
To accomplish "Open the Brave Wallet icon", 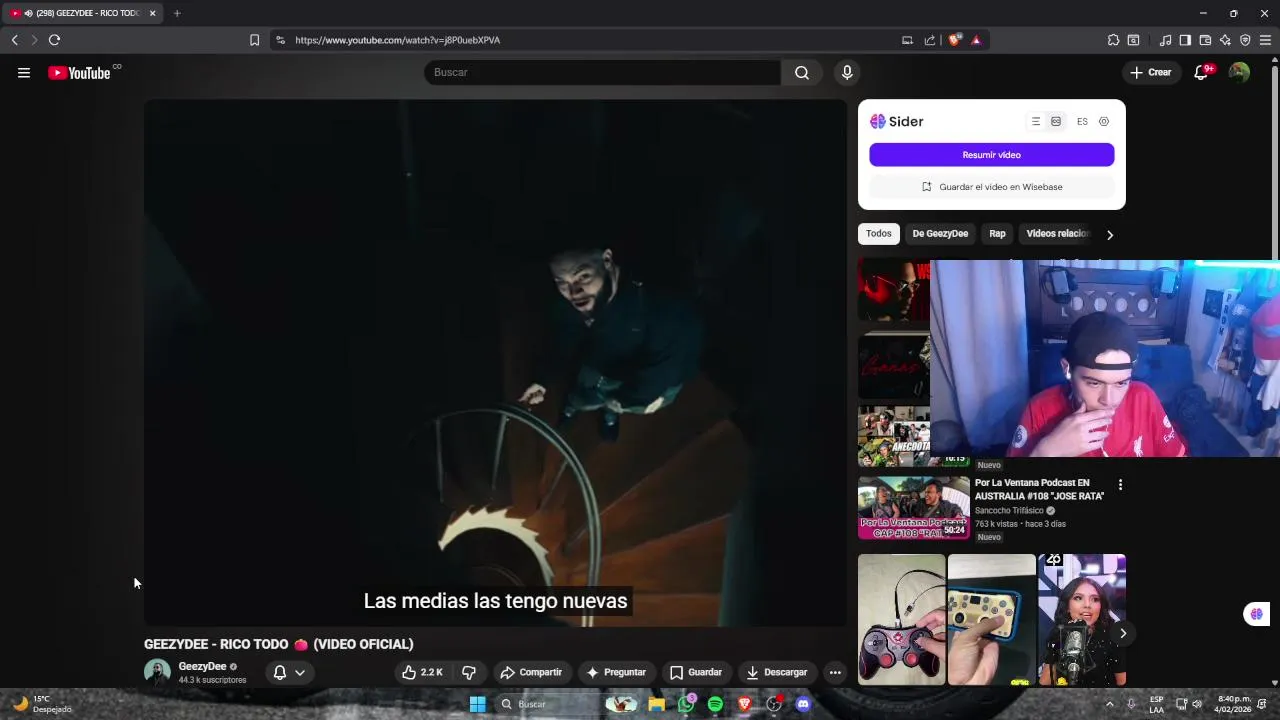I will pyautogui.click(x=1205, y=40).
